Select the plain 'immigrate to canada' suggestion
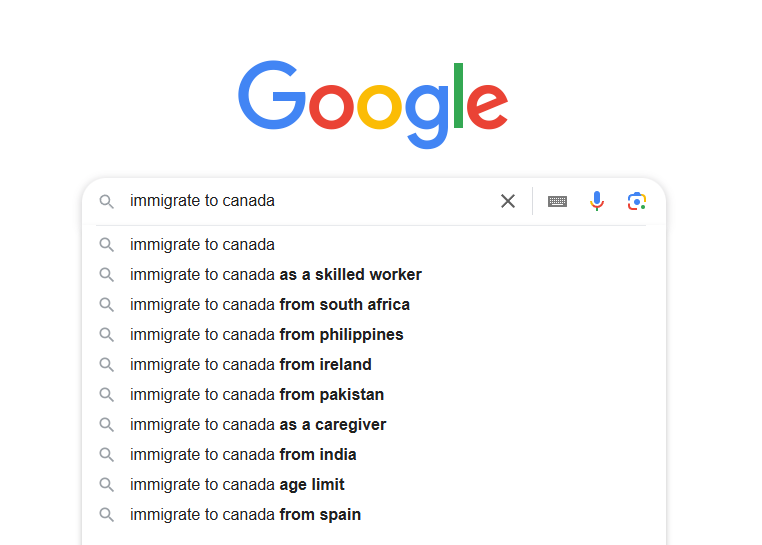 [x=202, y=245]
